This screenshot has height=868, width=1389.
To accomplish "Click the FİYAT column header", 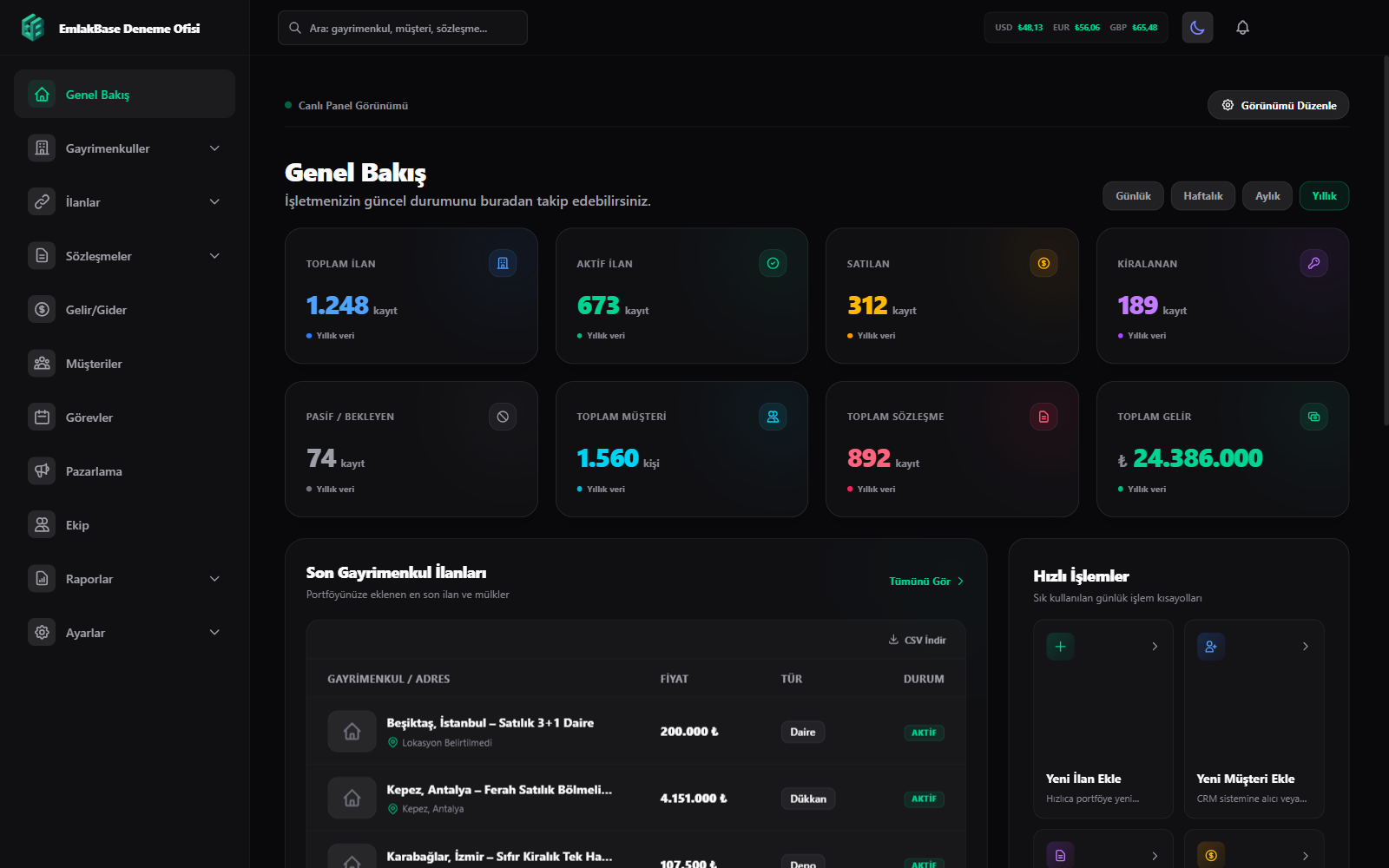I will click(674, 679).
